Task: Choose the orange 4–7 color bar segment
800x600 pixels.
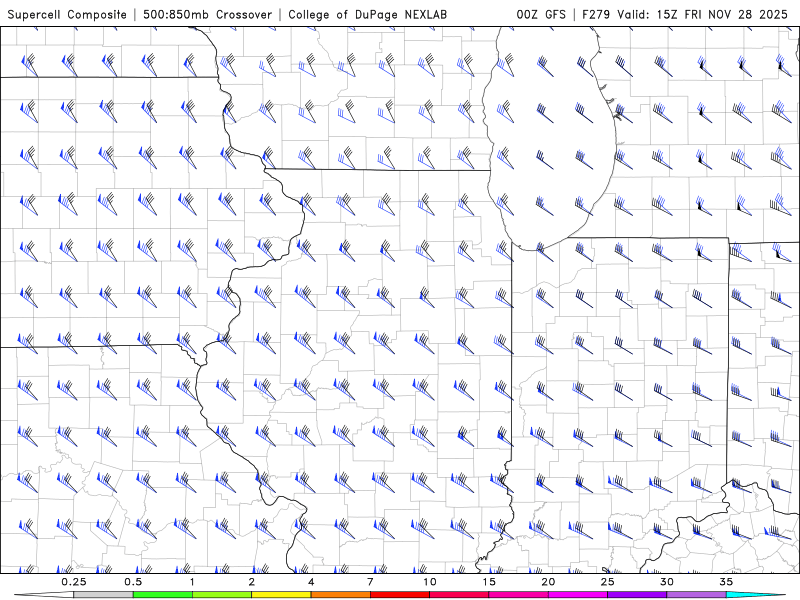Action: click(340, 595)
